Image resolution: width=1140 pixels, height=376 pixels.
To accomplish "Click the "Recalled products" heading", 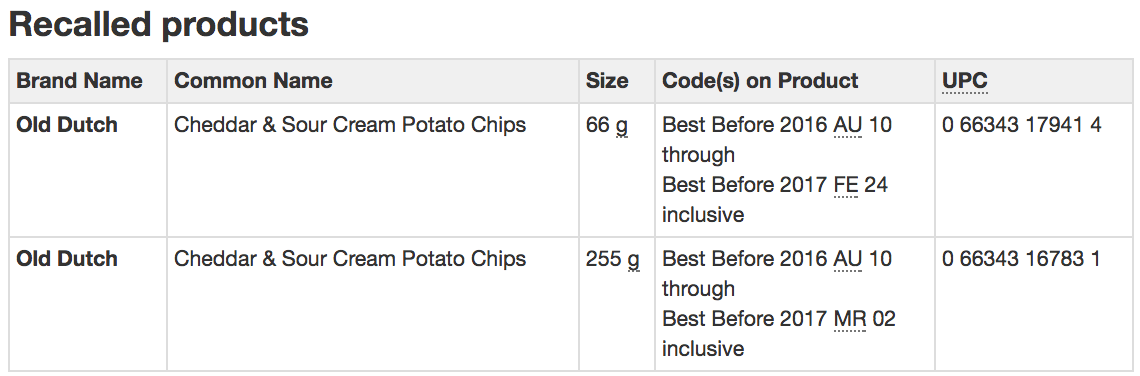I will (x=158, y=25).
